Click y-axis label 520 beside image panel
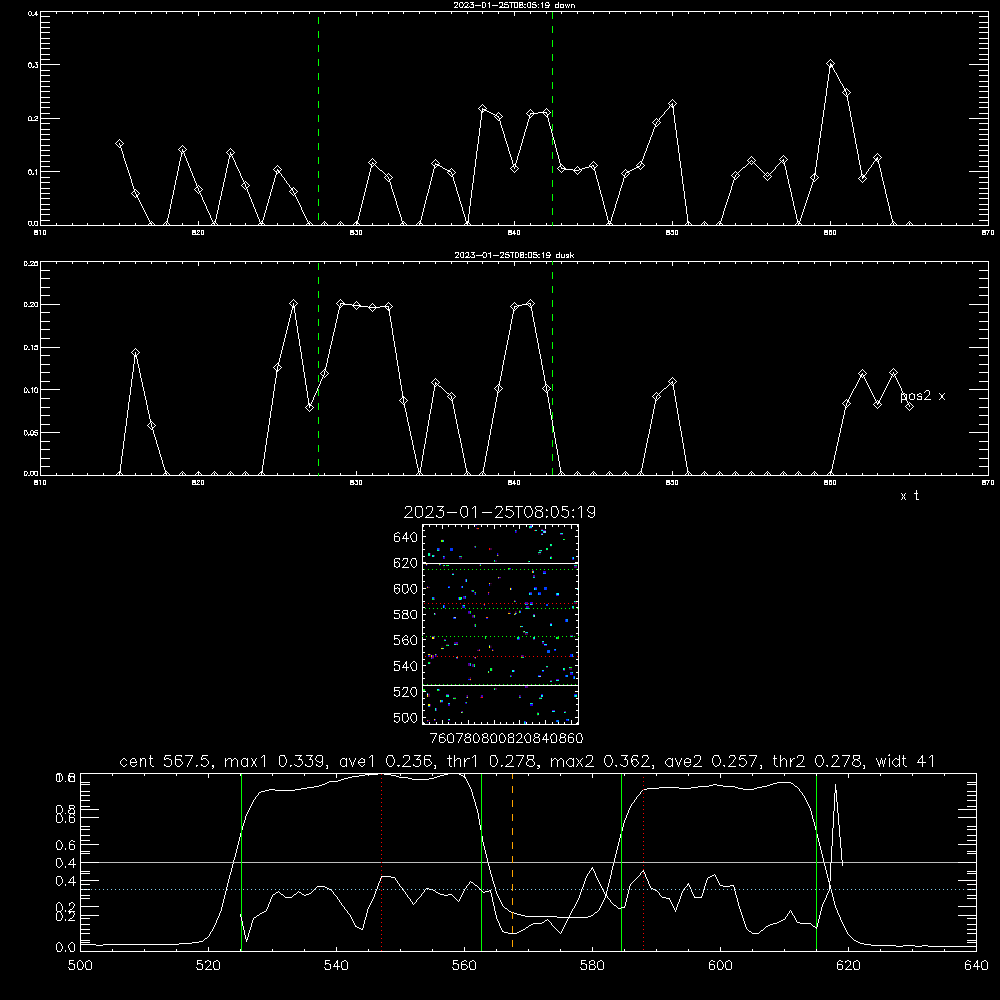This screenshot has width=1000, height=1000. (406, 692)
